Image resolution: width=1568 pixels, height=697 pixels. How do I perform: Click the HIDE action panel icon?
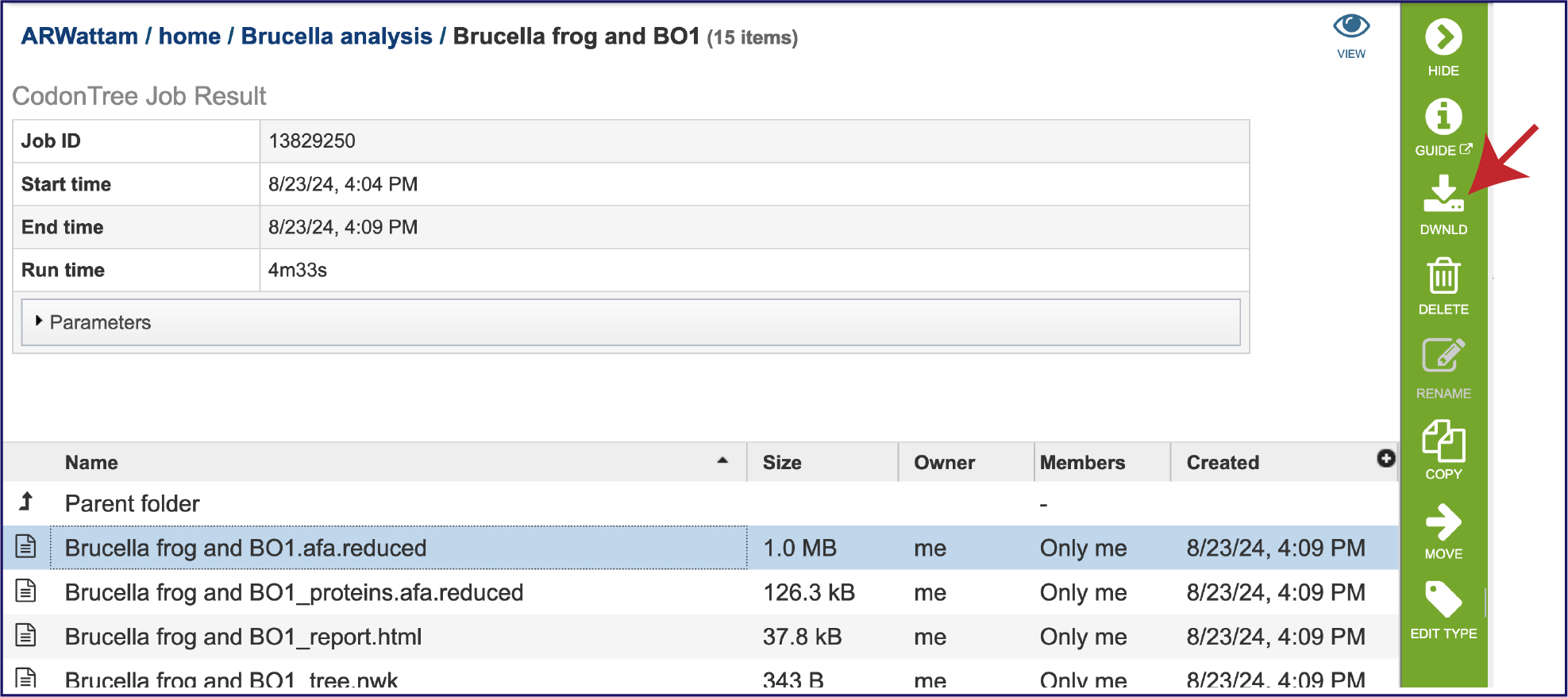tap(1443, 37)
